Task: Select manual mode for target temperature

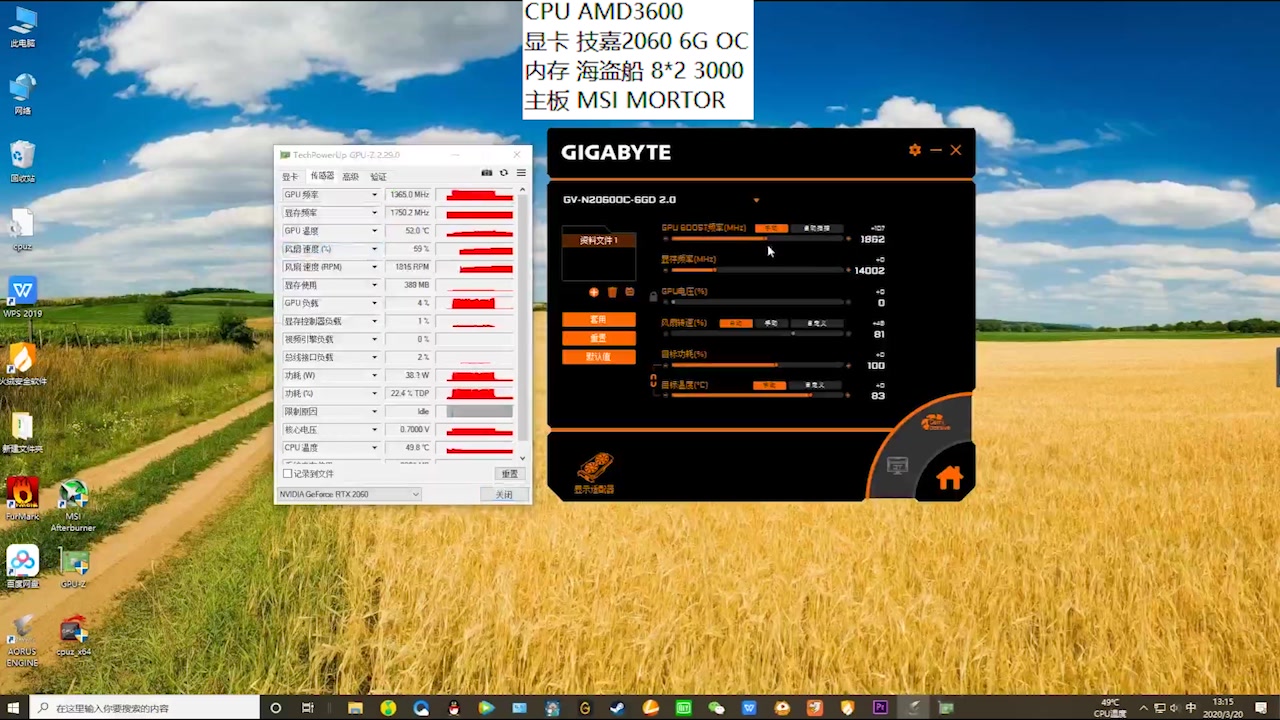Action: pyautogui.click(x=769, y=385)
